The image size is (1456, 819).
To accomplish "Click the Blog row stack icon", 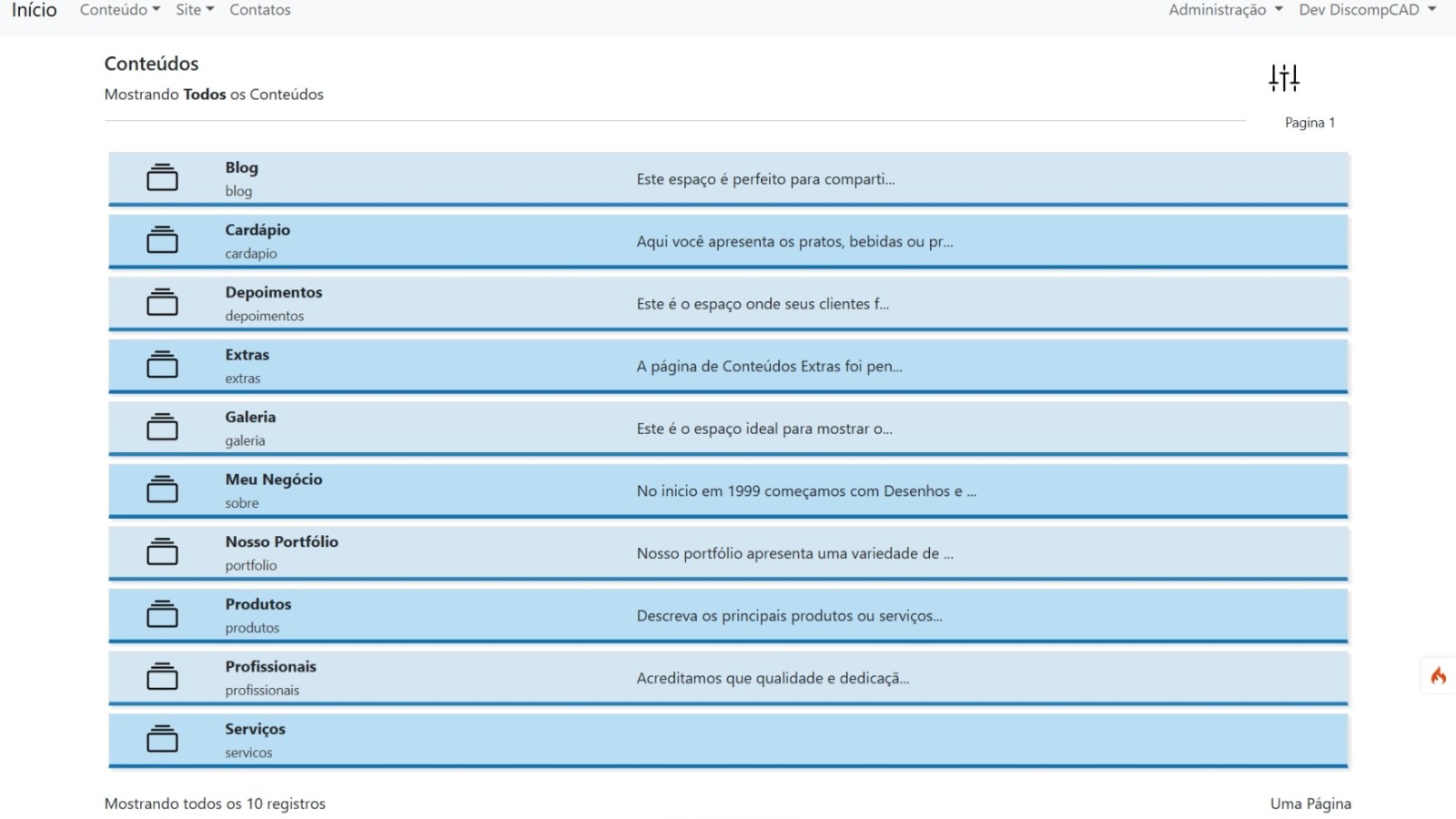I will 162,177.
